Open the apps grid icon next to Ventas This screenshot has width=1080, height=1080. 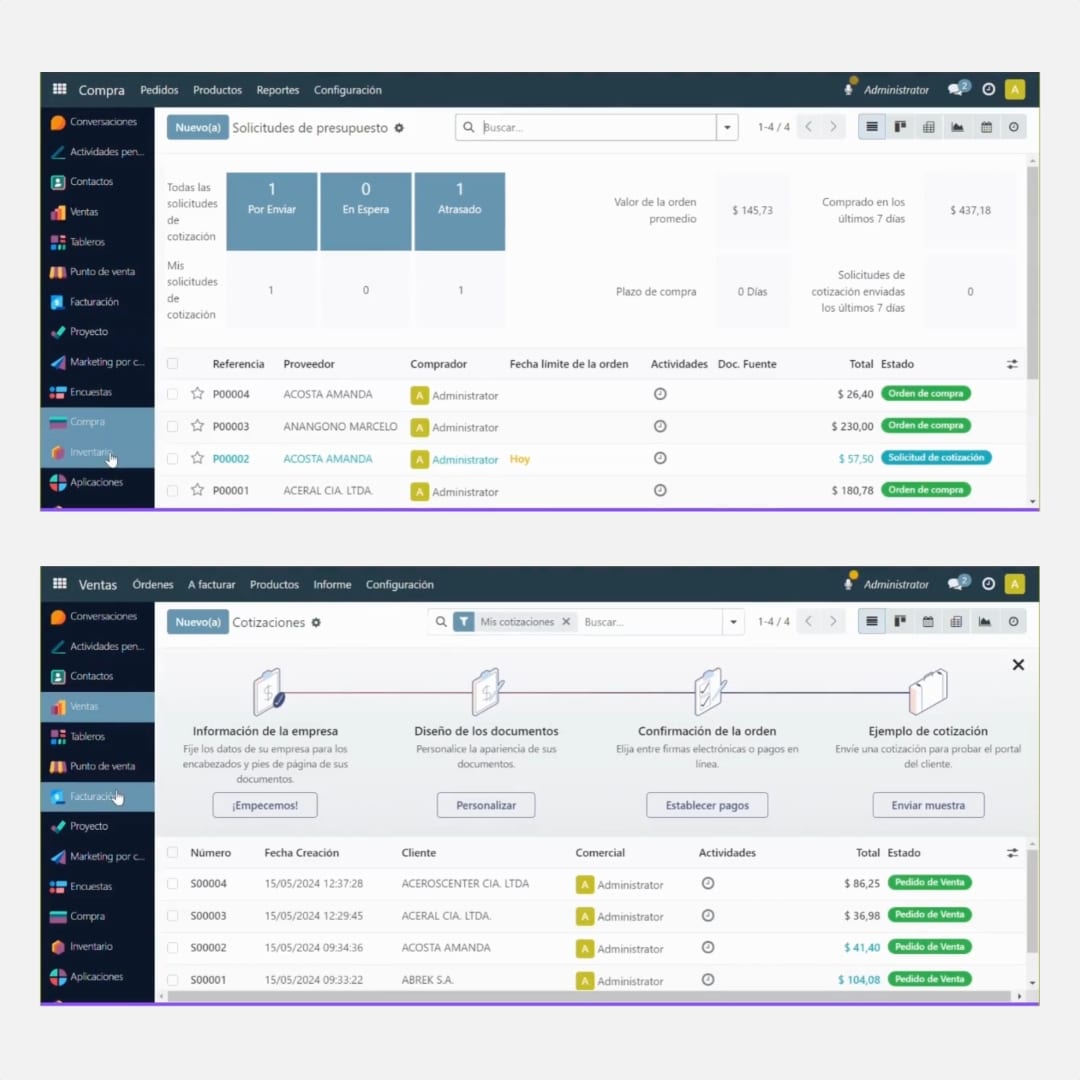pos(60,585)
